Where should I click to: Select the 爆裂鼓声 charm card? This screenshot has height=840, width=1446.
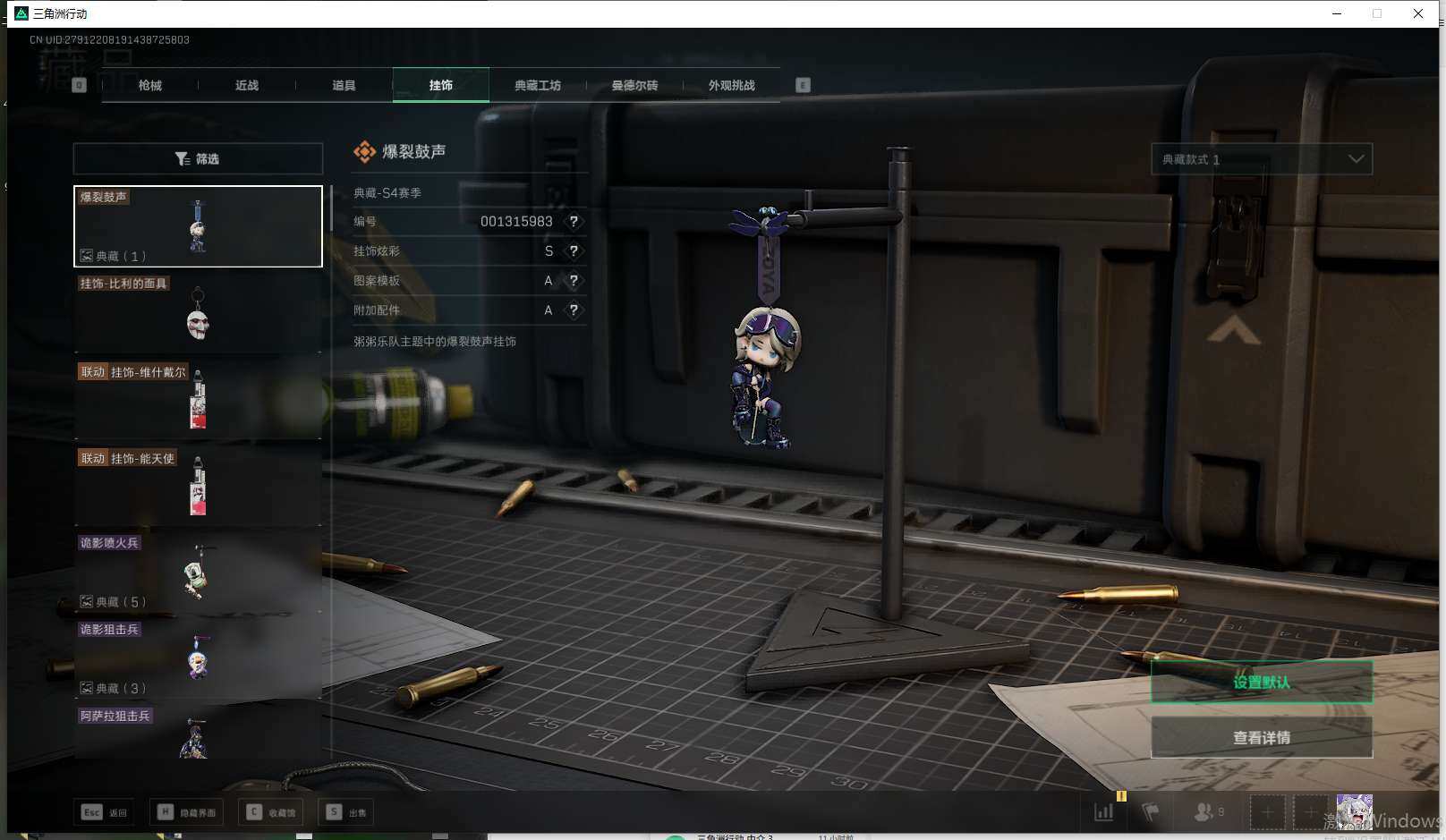point(198,226)
